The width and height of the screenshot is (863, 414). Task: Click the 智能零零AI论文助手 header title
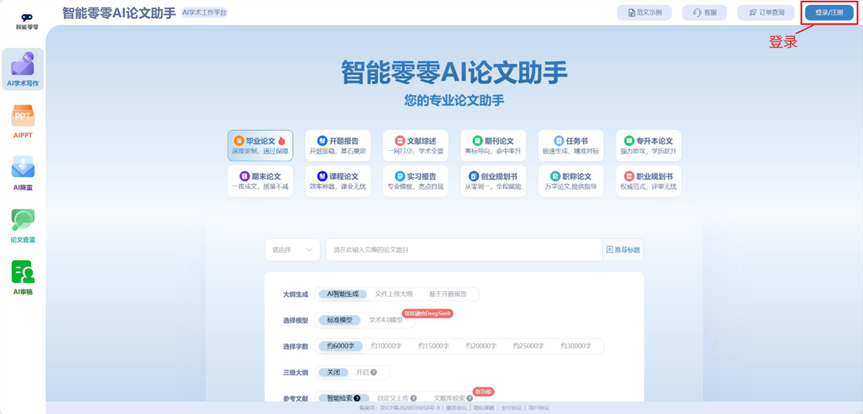pyautogui.click(x=119, y=13)
